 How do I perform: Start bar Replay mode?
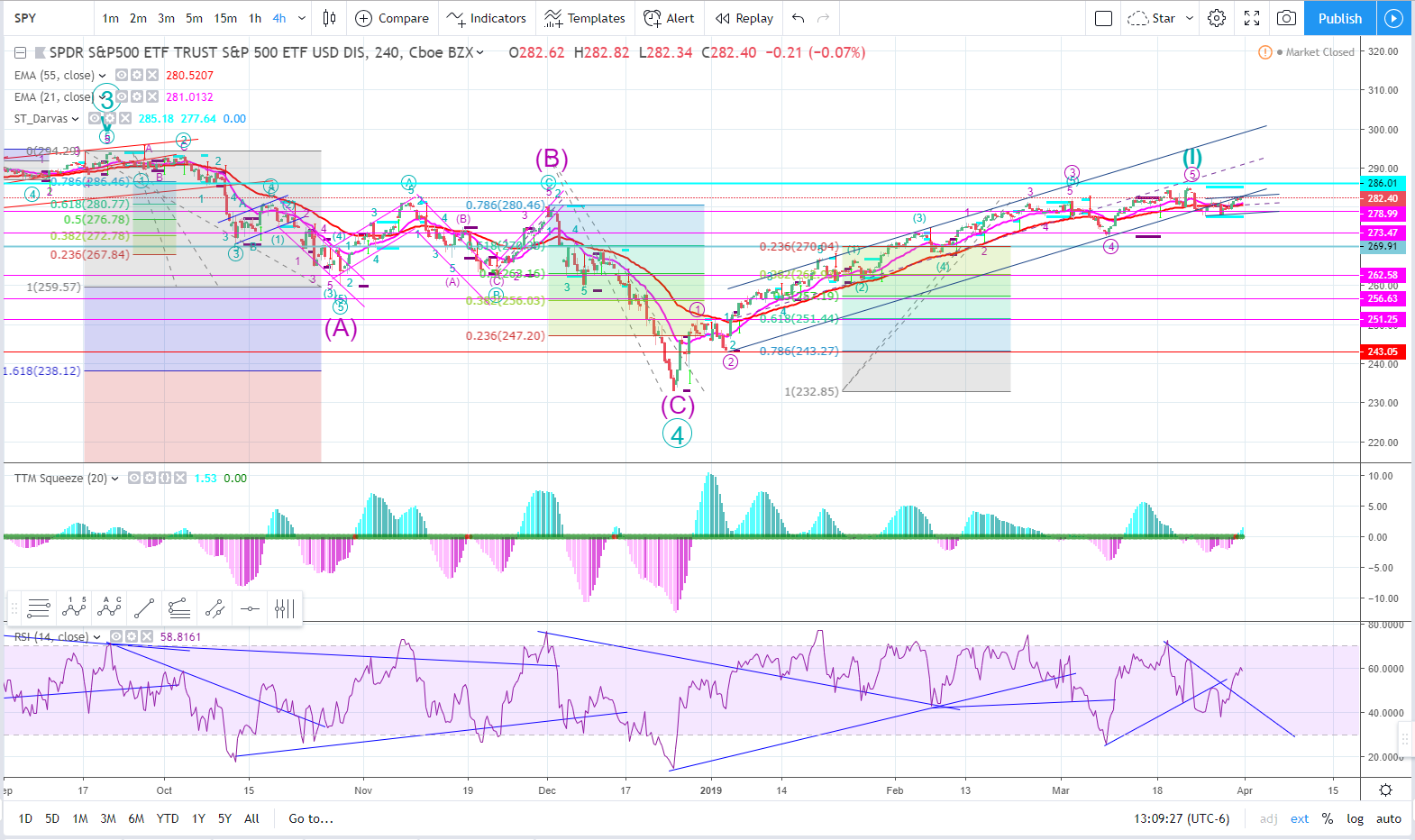[744, 18]
